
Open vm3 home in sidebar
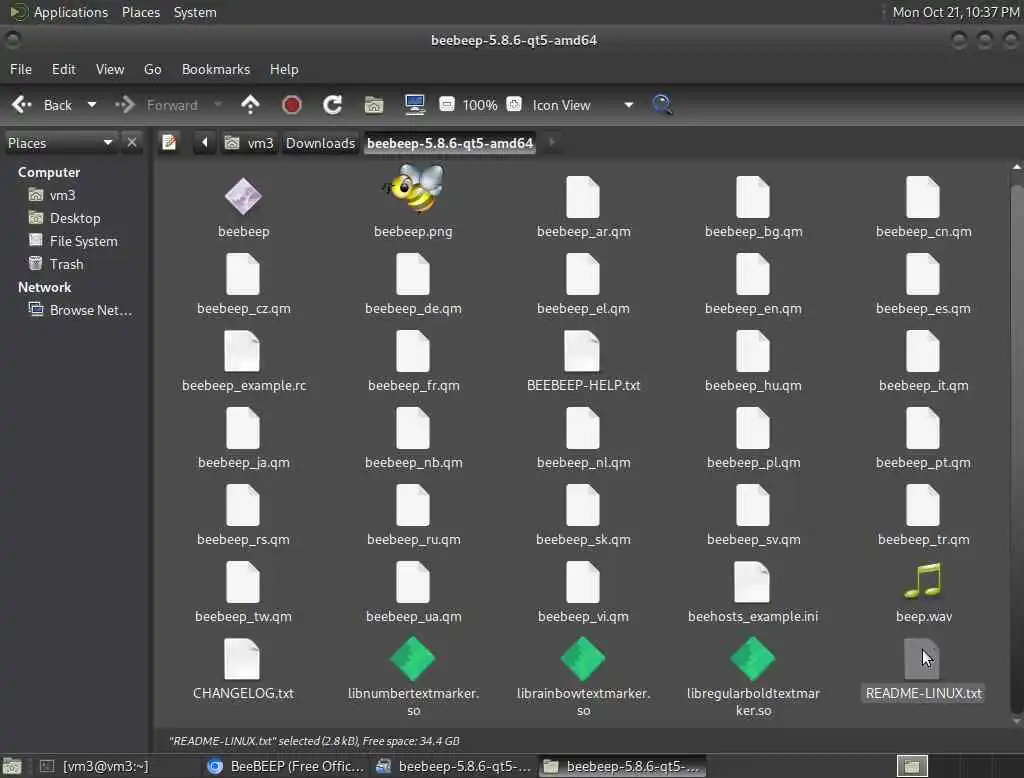[62, 195]
